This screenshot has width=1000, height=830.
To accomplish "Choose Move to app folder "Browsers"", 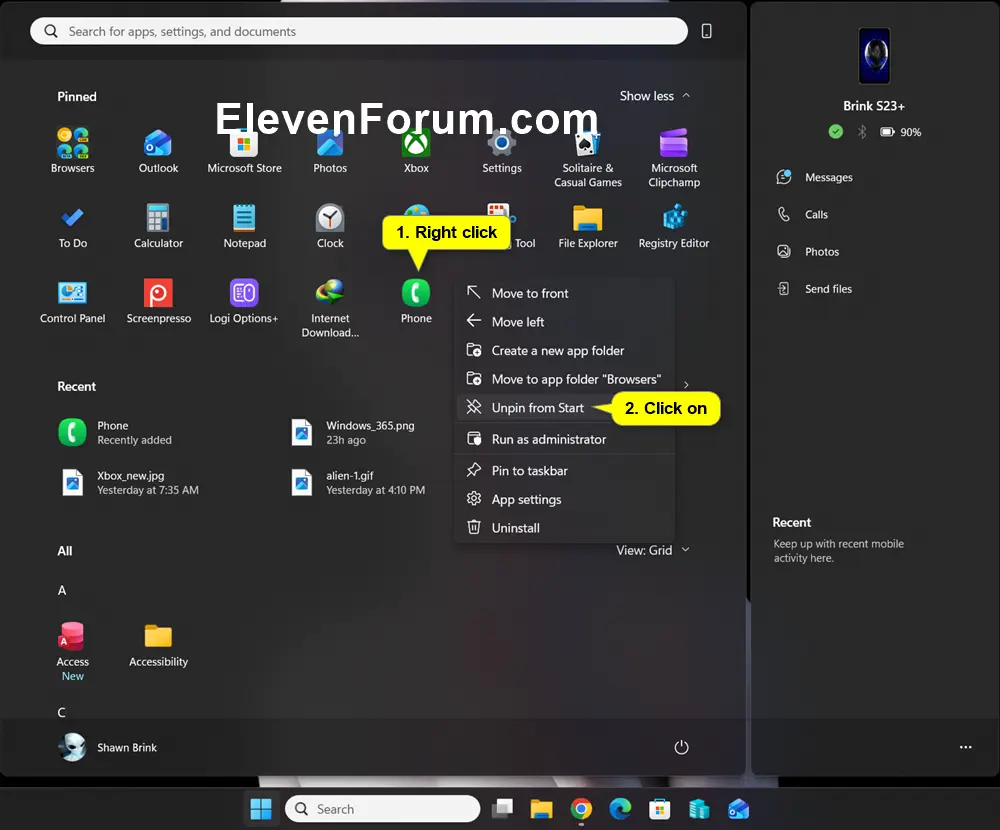I will tap(564, 379).
